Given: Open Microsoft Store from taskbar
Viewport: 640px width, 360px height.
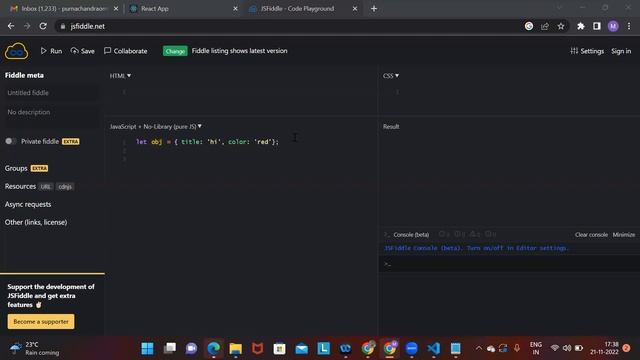Looking at the screenshot, I should [x=280, y=348].
